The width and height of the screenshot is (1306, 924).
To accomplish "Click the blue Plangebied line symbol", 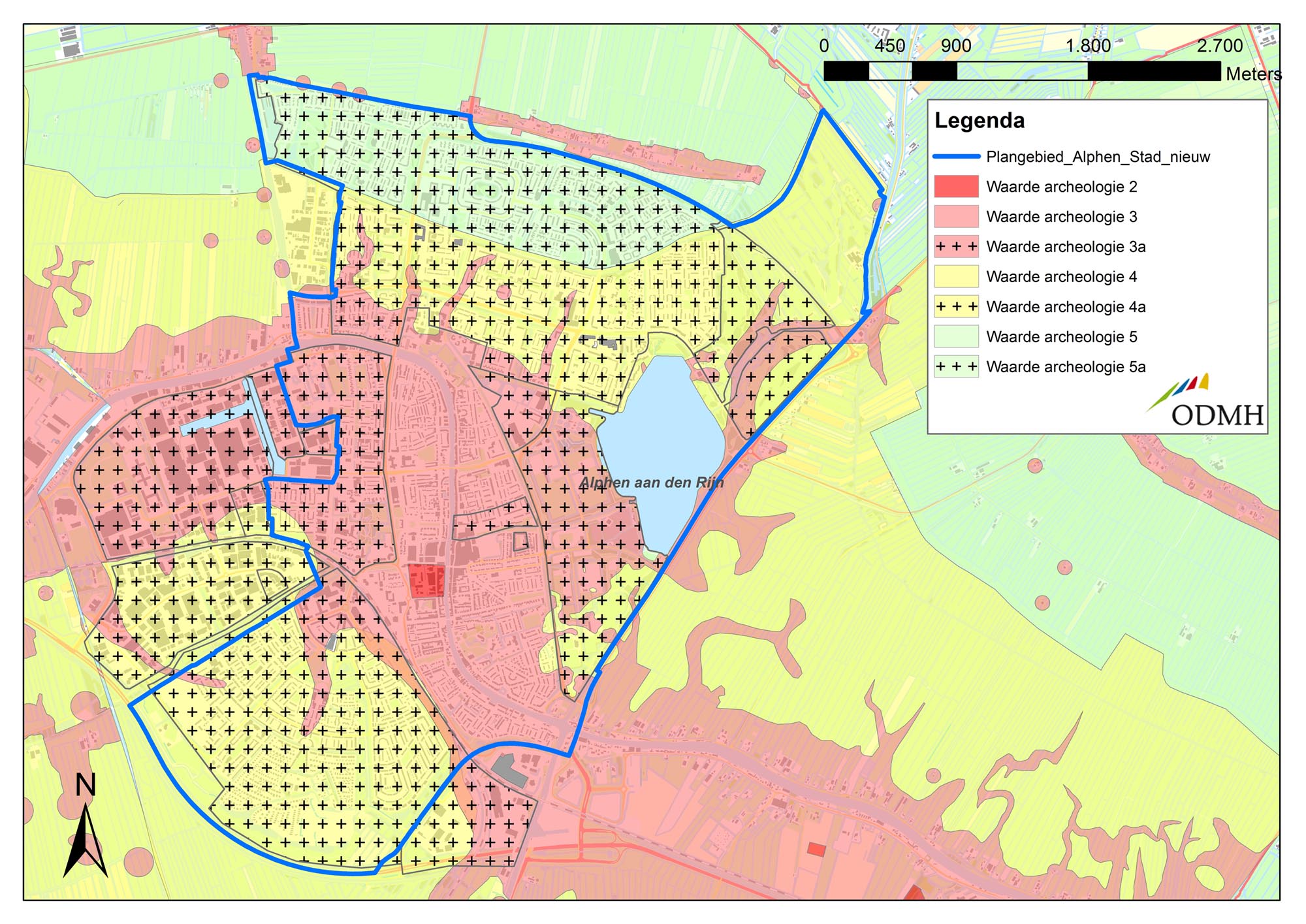I will point(956,157).
